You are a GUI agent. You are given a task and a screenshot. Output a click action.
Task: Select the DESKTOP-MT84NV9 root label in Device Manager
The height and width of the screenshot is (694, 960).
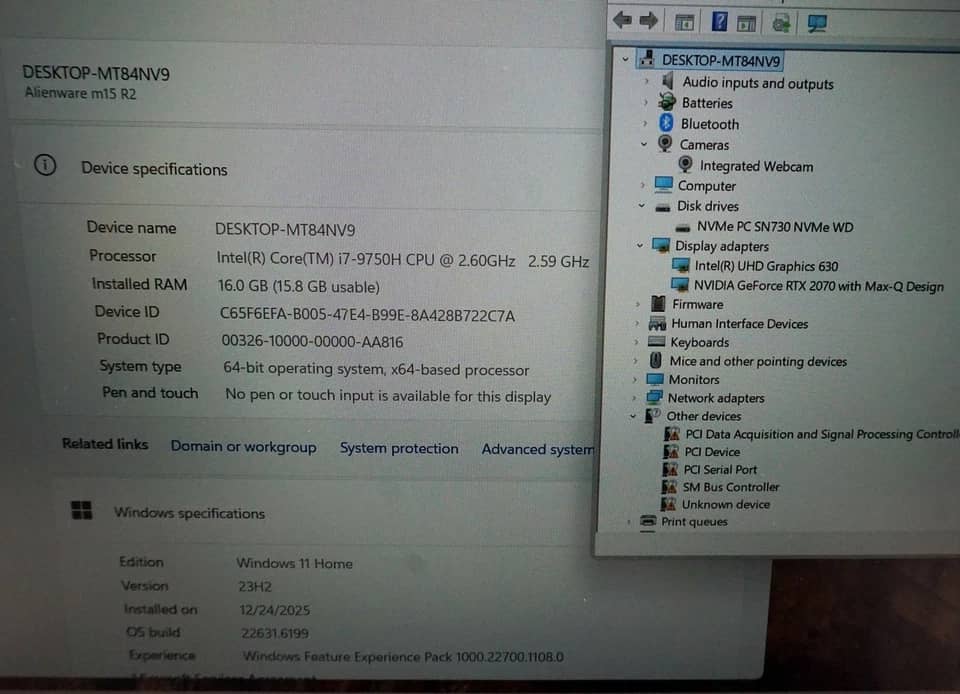(x=721, y=60)
